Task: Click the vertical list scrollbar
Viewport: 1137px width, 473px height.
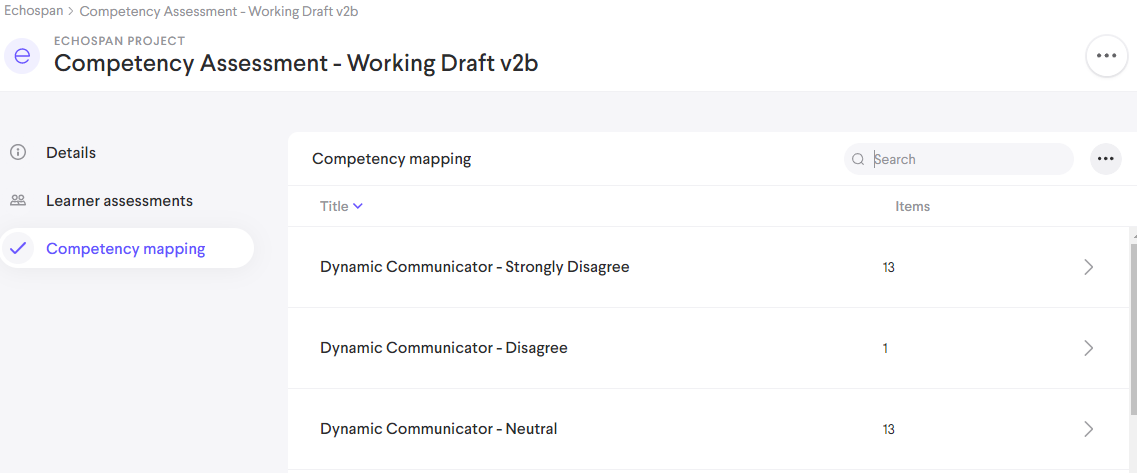Action: (1132, 330)
